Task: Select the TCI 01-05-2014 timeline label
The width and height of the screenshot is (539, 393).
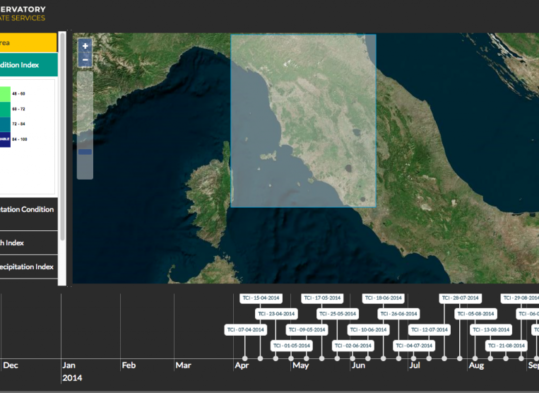Action: (292, 346)
